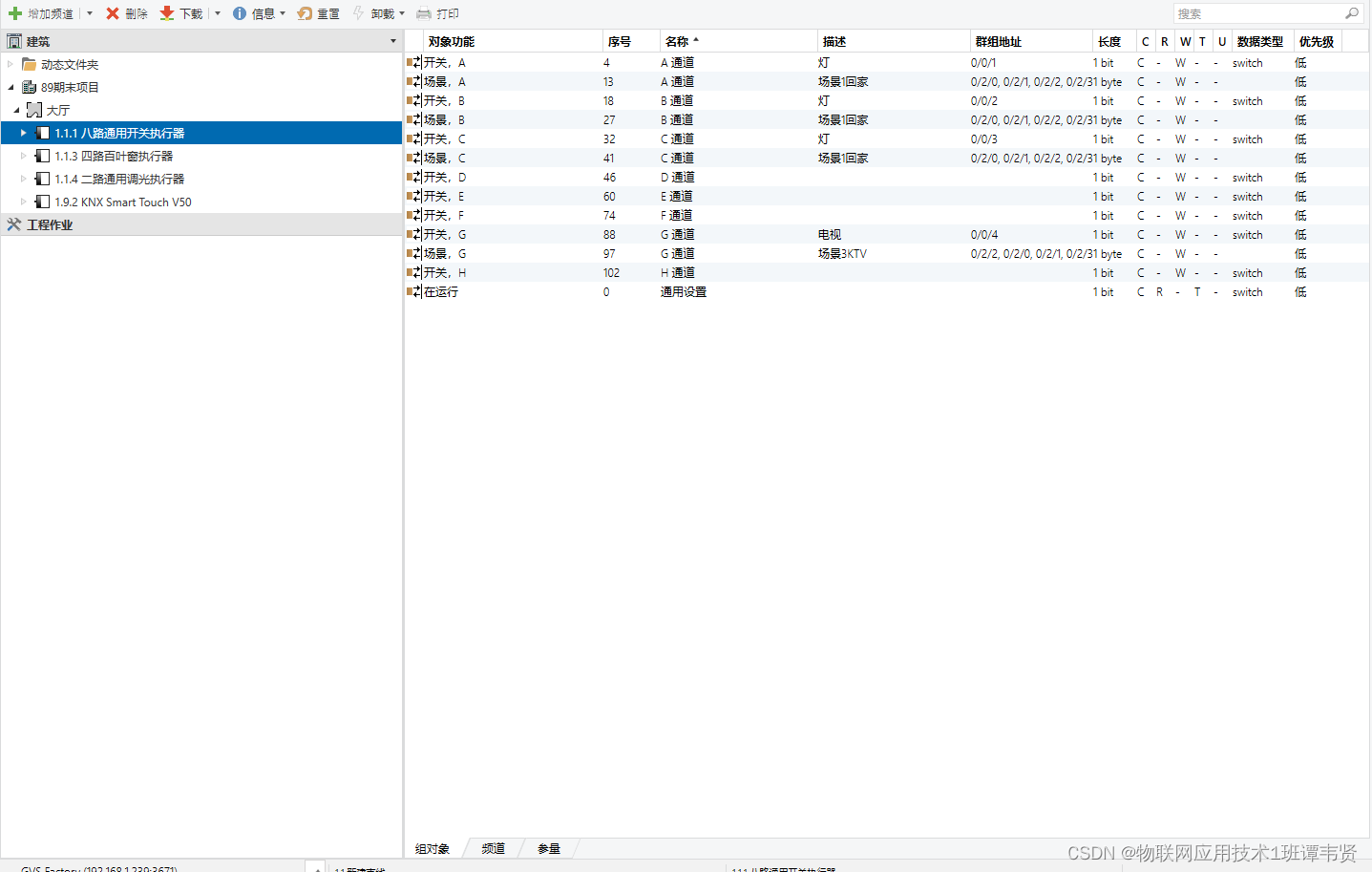
Task: Open the 卸载 dropdown arrow
Action: (402, 13)
